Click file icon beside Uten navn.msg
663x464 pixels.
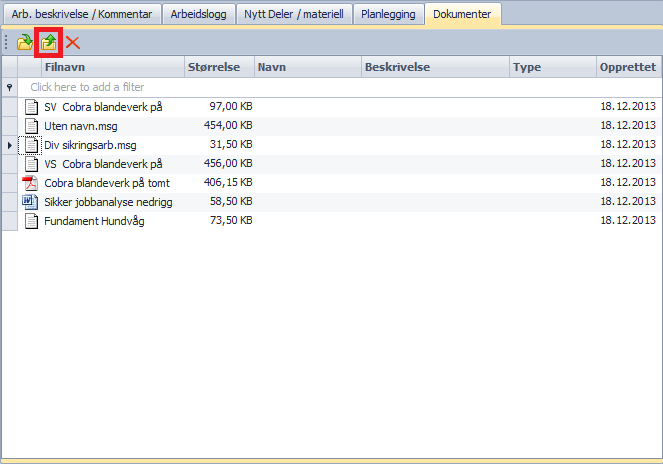30,126
